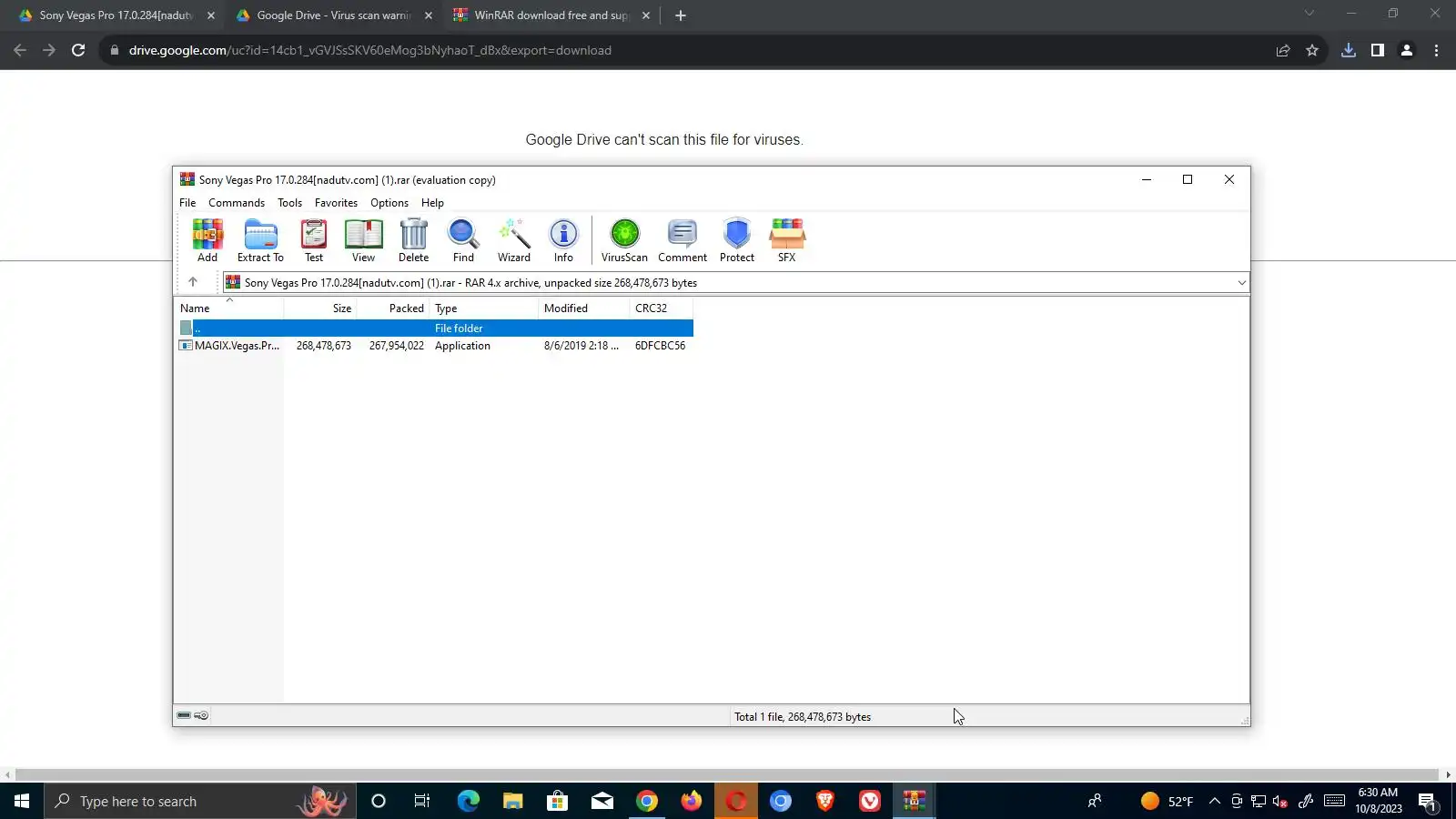Click the taskbar search box
This screenshot has height=819, width=1456.
coord(199,801)
